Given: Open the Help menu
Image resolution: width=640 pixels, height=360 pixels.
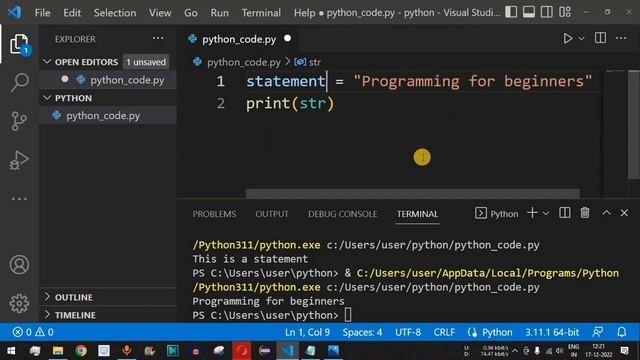Looking at the screenshot, I should pyautogui.click(x=304, y=13).
